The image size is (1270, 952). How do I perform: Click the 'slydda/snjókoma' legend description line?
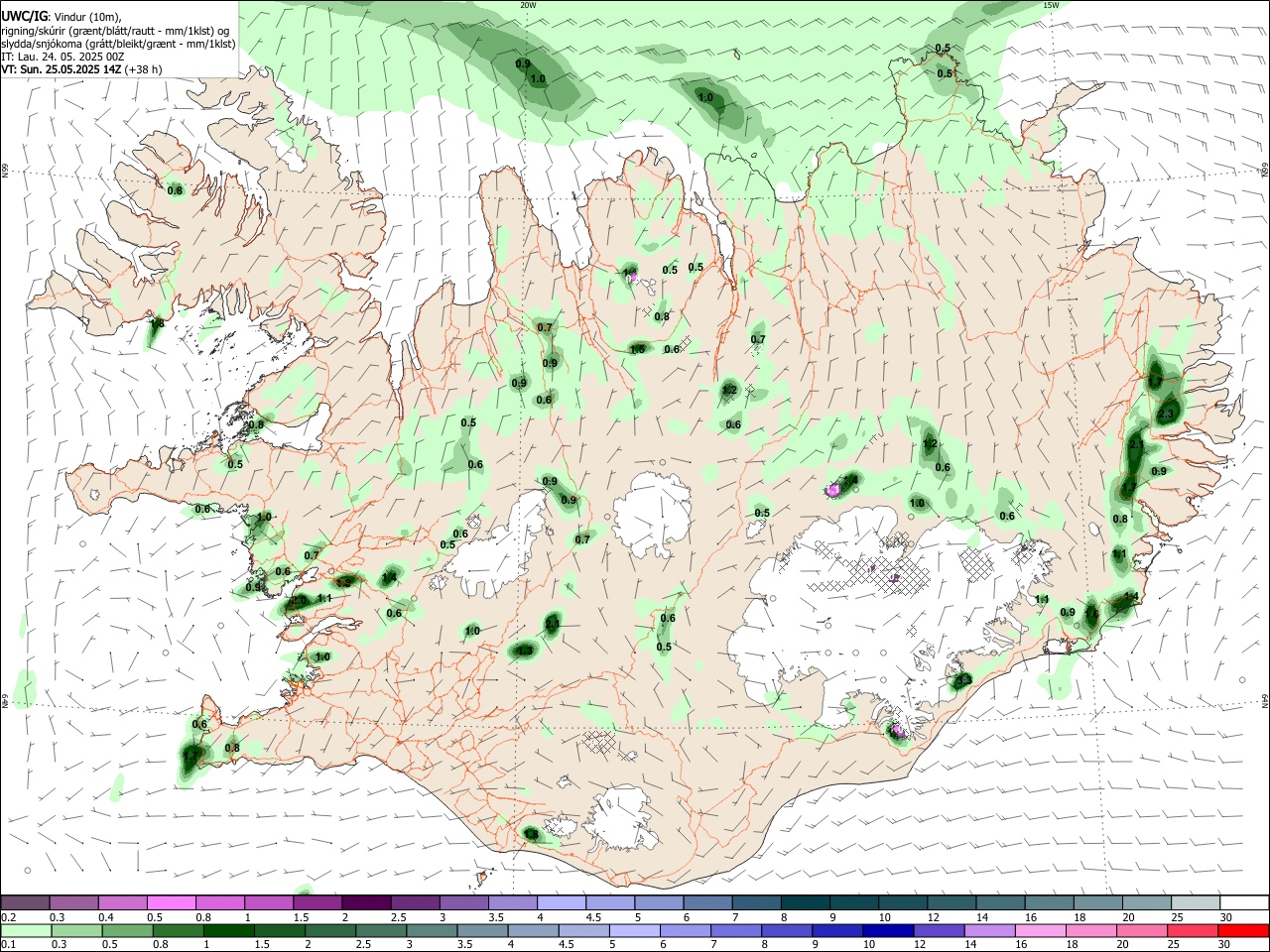118,44
